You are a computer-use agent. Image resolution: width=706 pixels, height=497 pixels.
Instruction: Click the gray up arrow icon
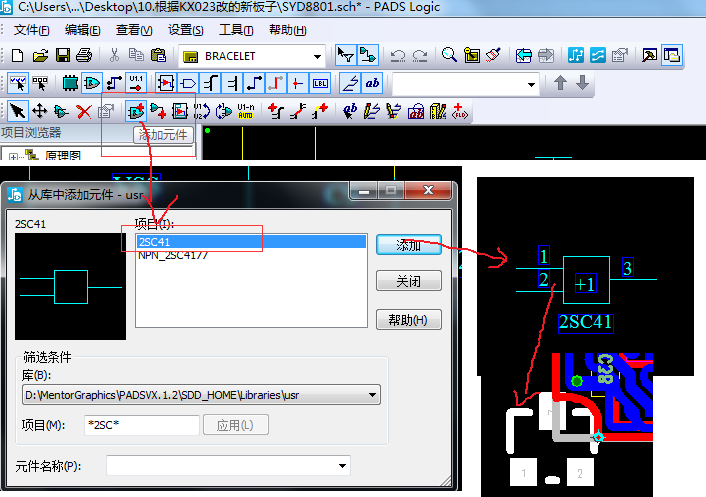[x=560, y=83]
